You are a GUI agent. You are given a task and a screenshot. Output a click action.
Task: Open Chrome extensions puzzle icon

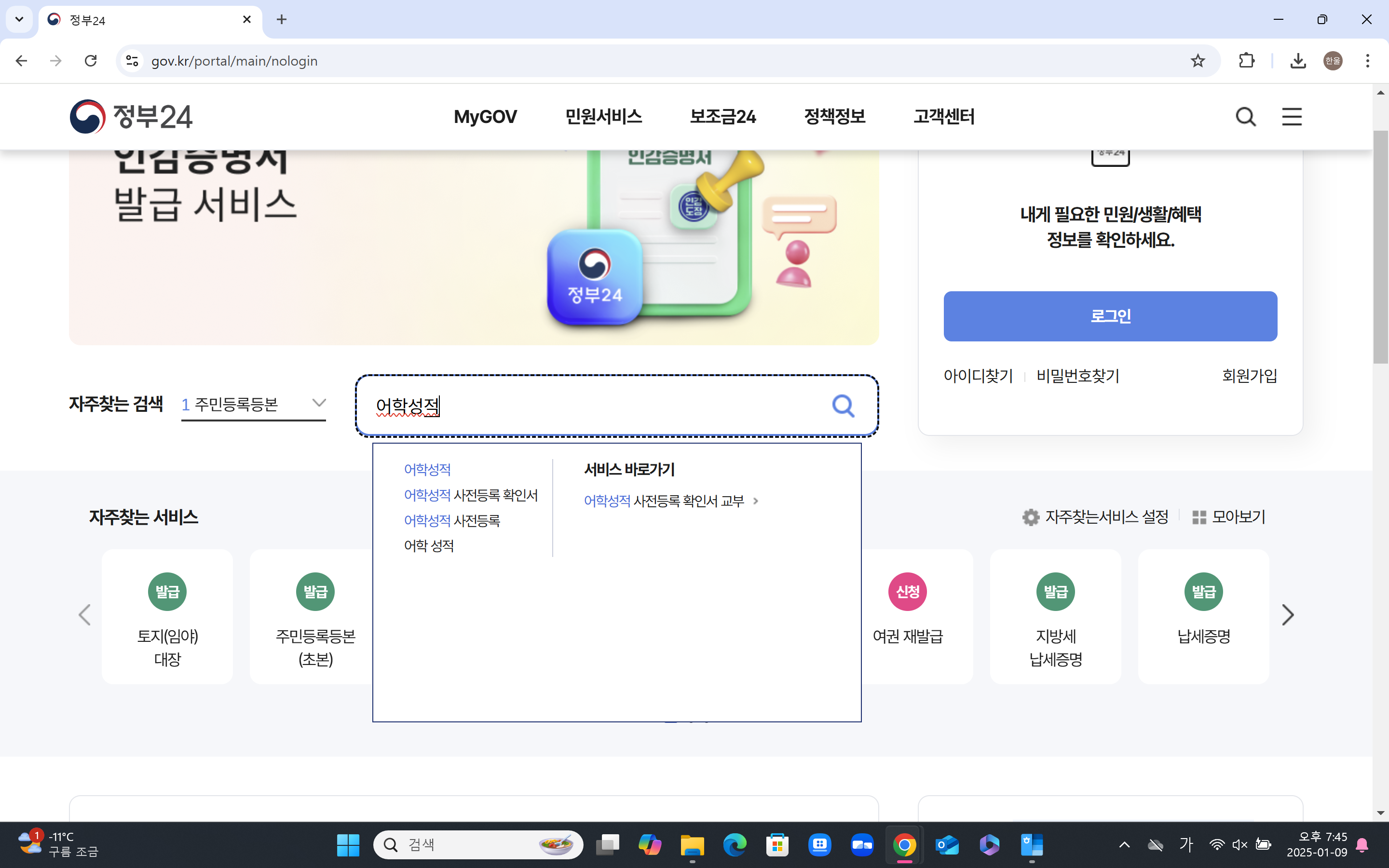pyautogui.click(x=1246, y=61)
